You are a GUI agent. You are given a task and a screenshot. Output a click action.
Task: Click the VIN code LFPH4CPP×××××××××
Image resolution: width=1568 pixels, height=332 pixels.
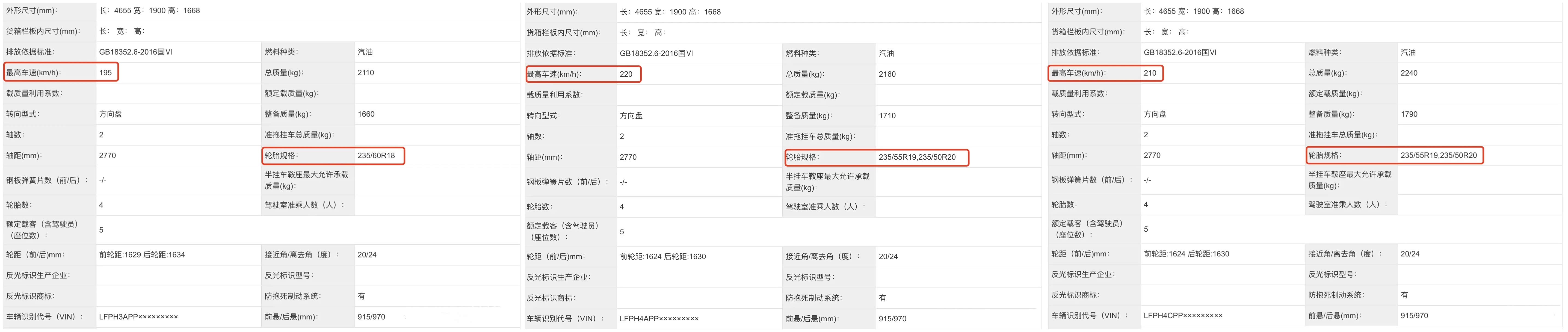pos(1183,316)
